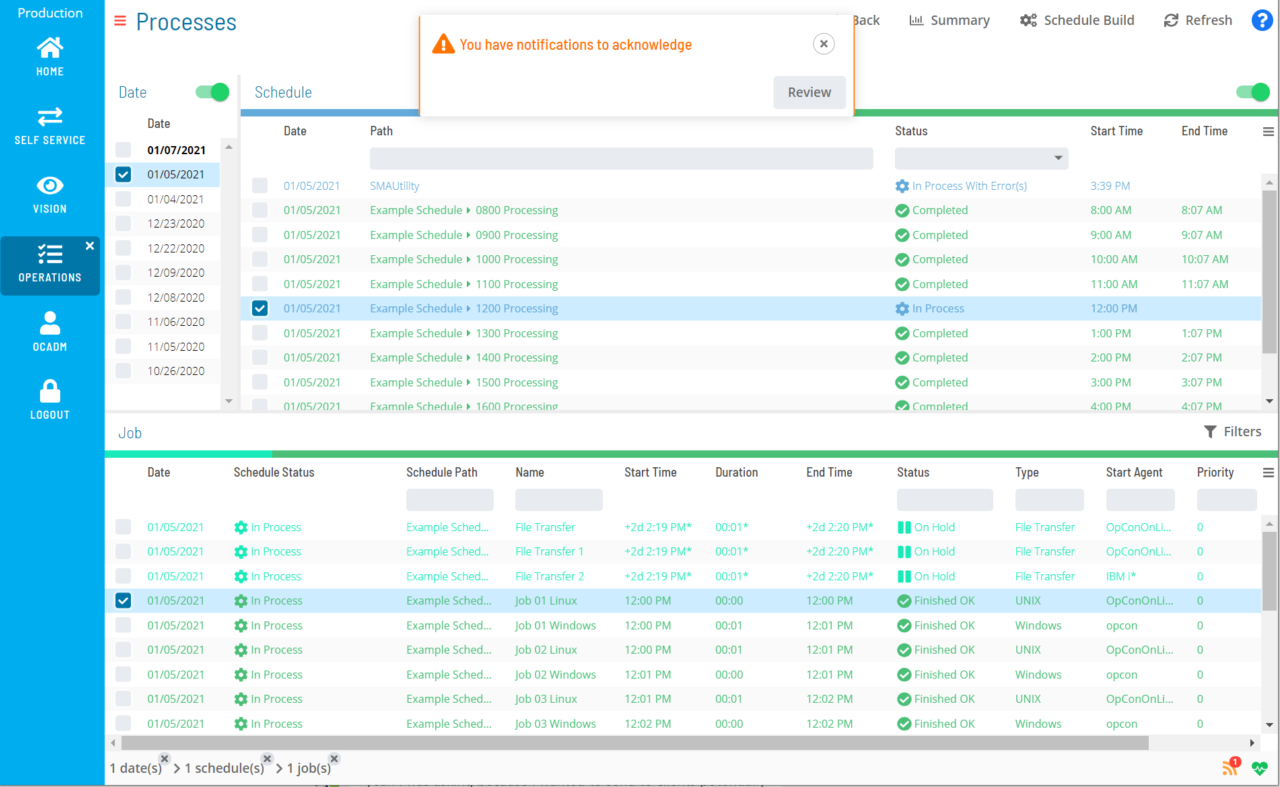Open Schedule table column options menu
Viewport: 1280px width, 787px height.
click(x=1268, y=131)
